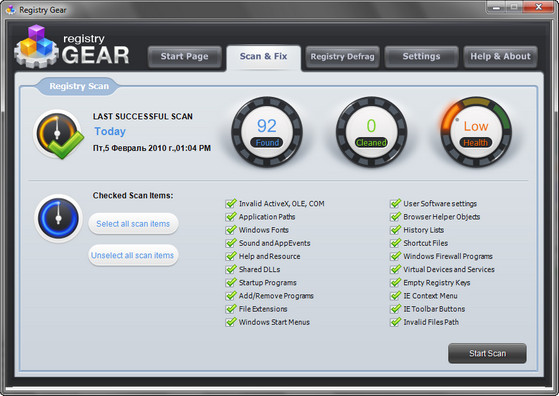Disable Browser Helper Objects scan item

[x=395, y=217]
